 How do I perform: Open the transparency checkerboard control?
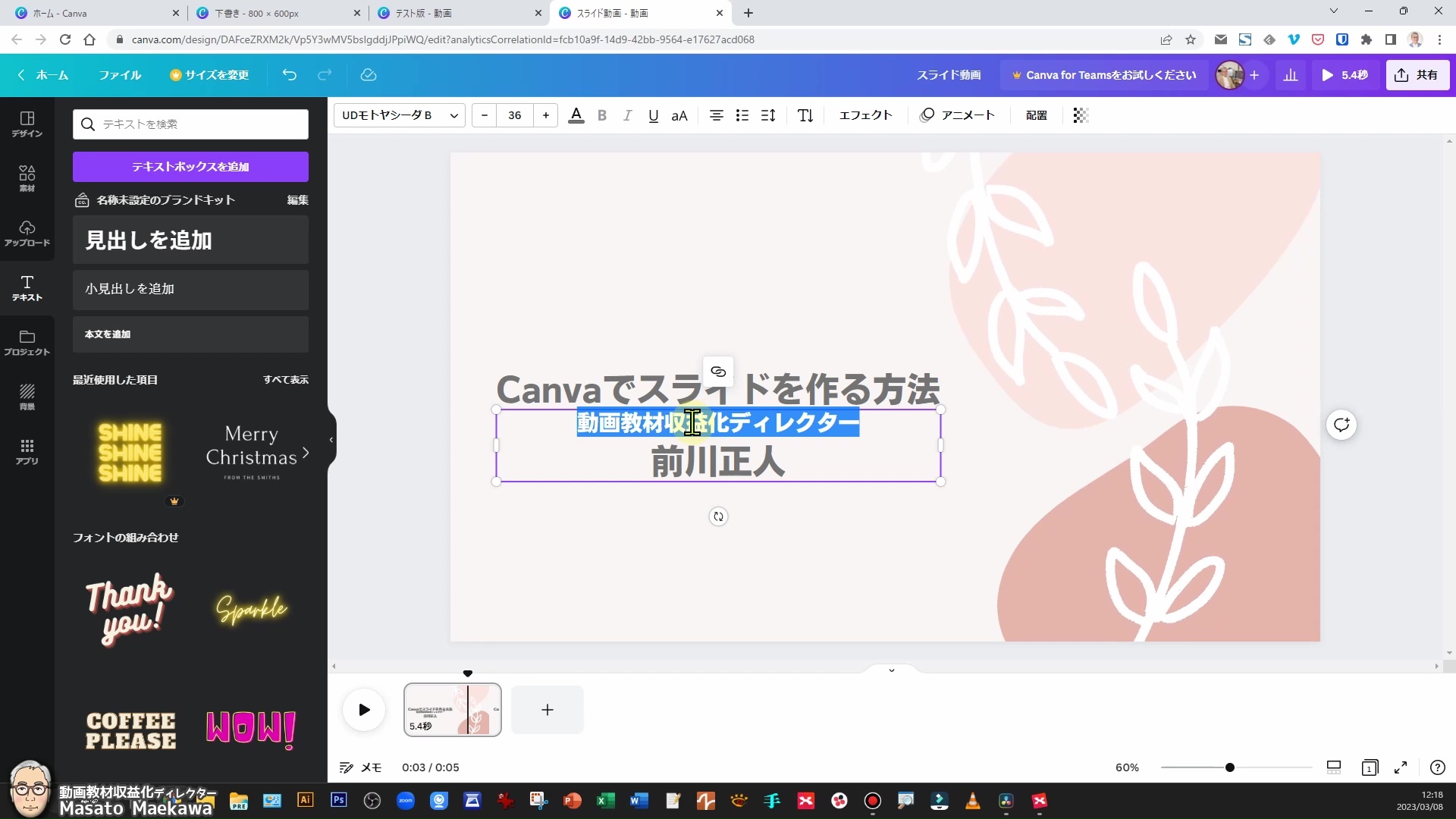pos(1081,115)
